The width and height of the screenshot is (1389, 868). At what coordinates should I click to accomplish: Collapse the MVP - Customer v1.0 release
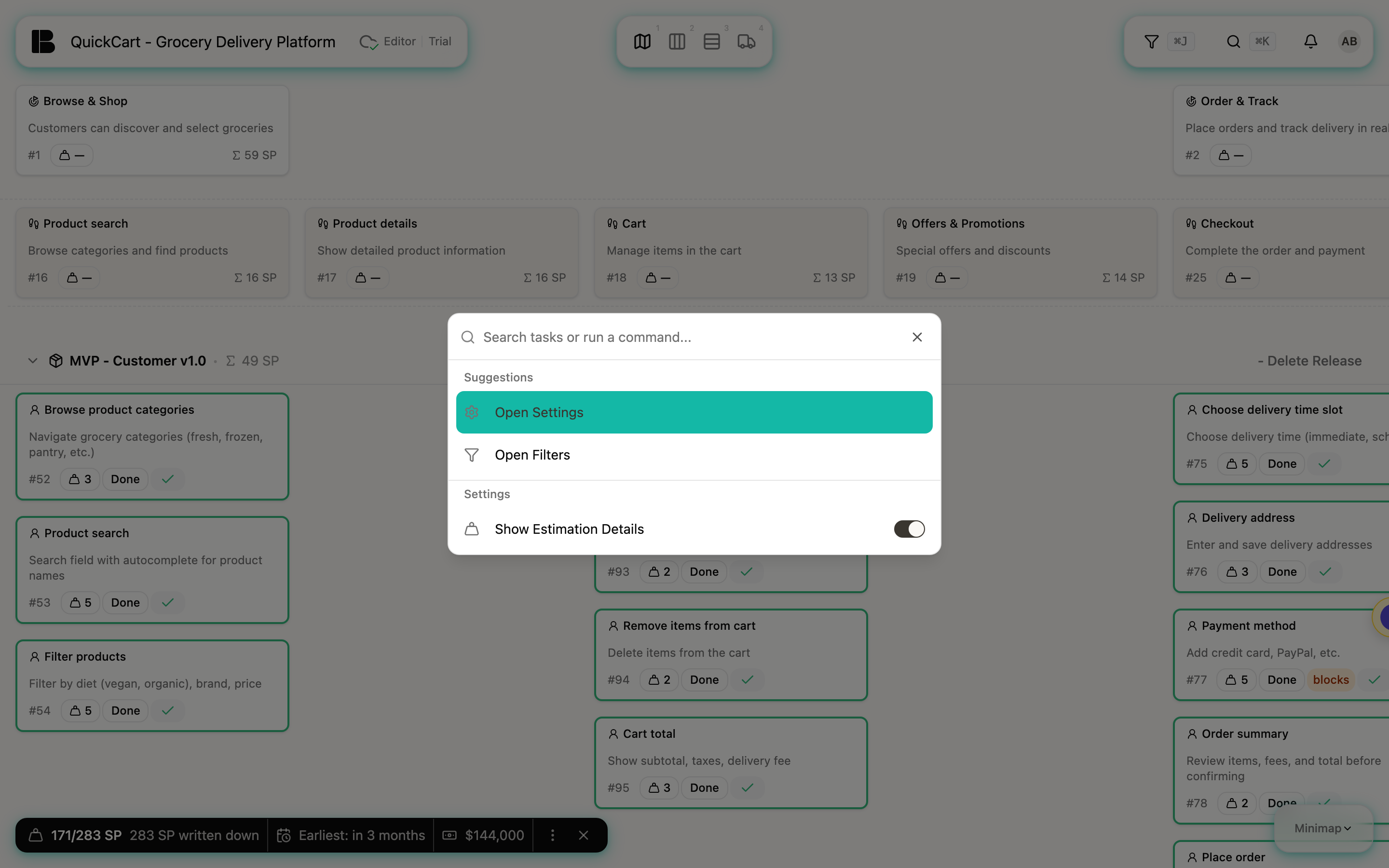pos(33,361)
